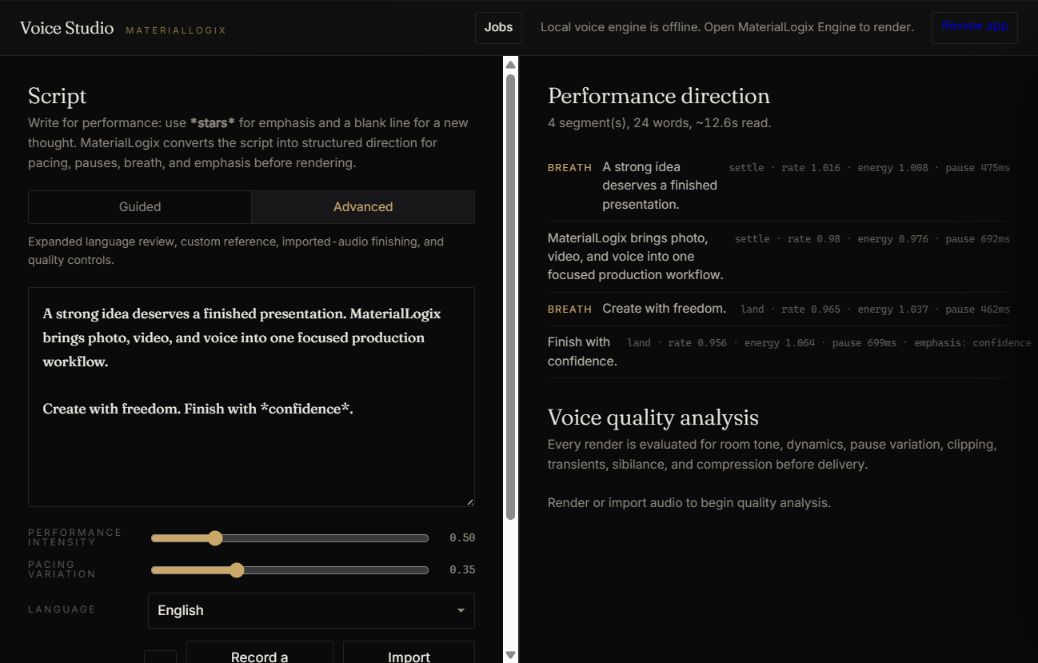Click the Voice Studio logo title
Viewport: 1038px width, 663px height.
(x=67, y=28)
